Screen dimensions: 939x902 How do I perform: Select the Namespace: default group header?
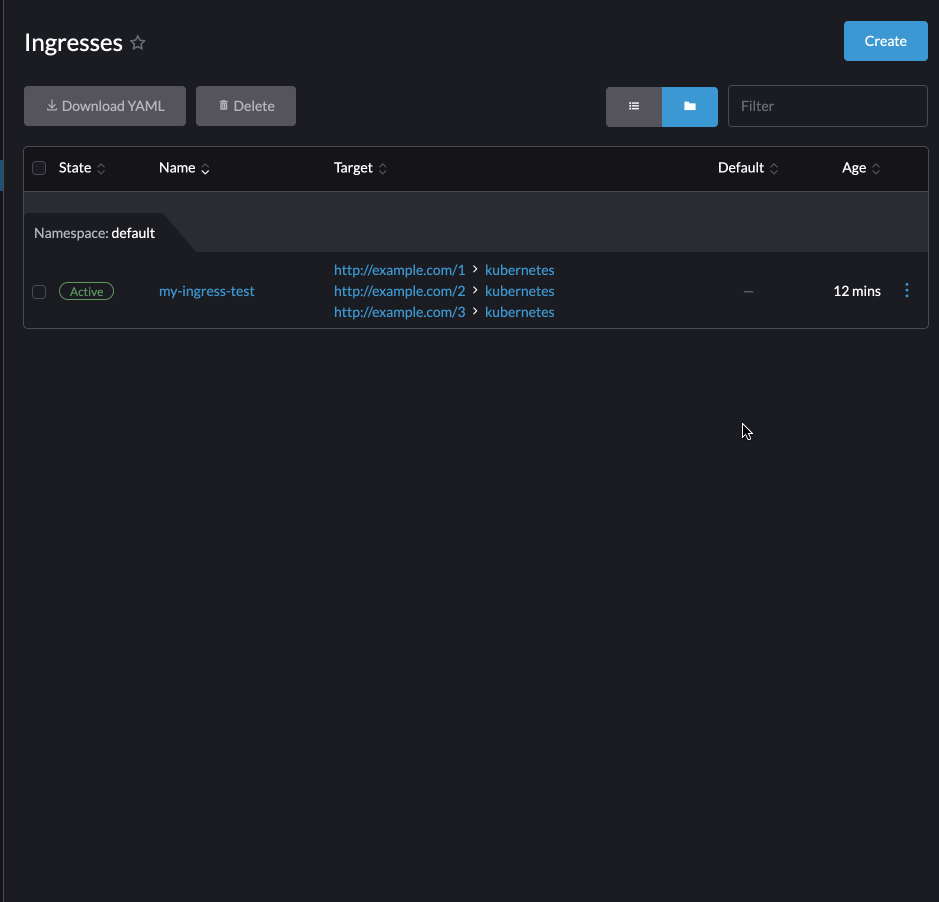[x=94, y=232]
